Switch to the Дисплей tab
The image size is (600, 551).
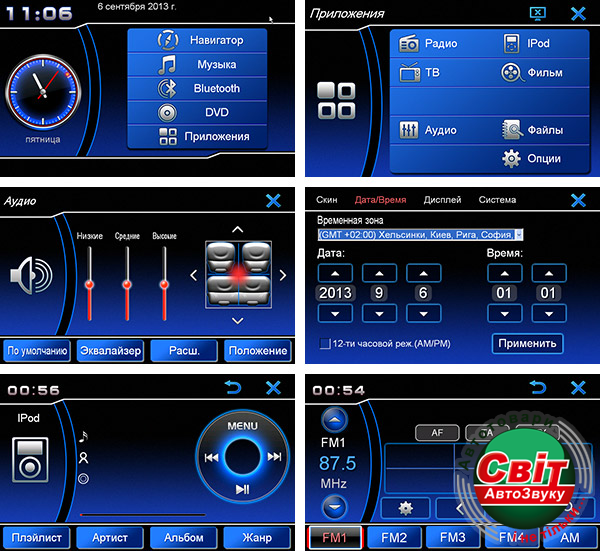point(442,200)
